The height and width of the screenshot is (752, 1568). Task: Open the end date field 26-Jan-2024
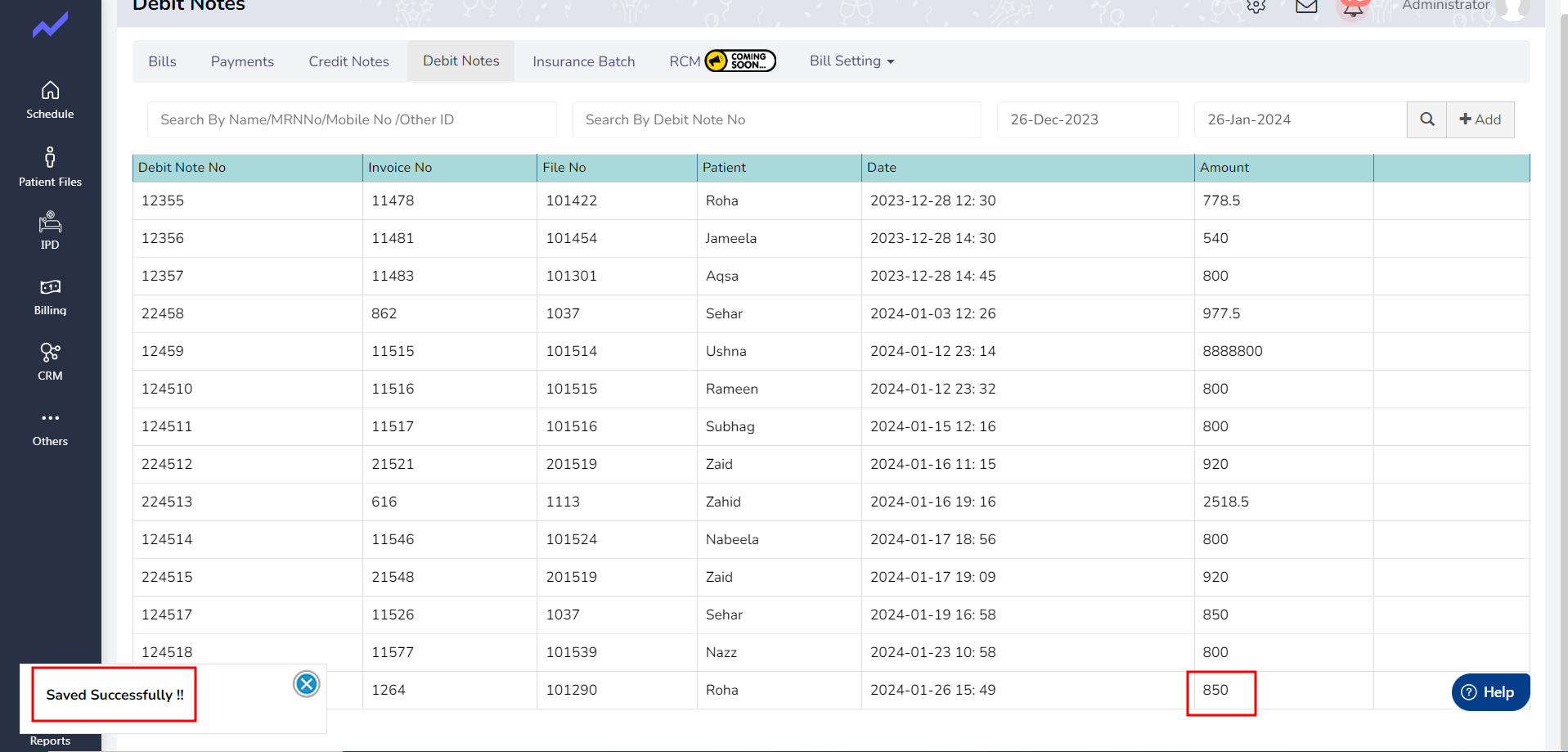pyautogui.click(x=1301, y=119)
